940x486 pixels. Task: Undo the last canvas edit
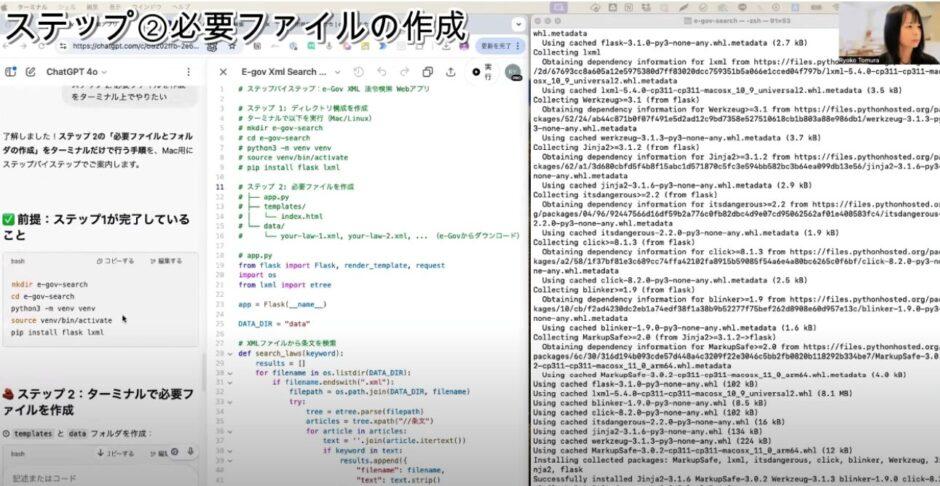pyautogui.click(x=382, y=72)
